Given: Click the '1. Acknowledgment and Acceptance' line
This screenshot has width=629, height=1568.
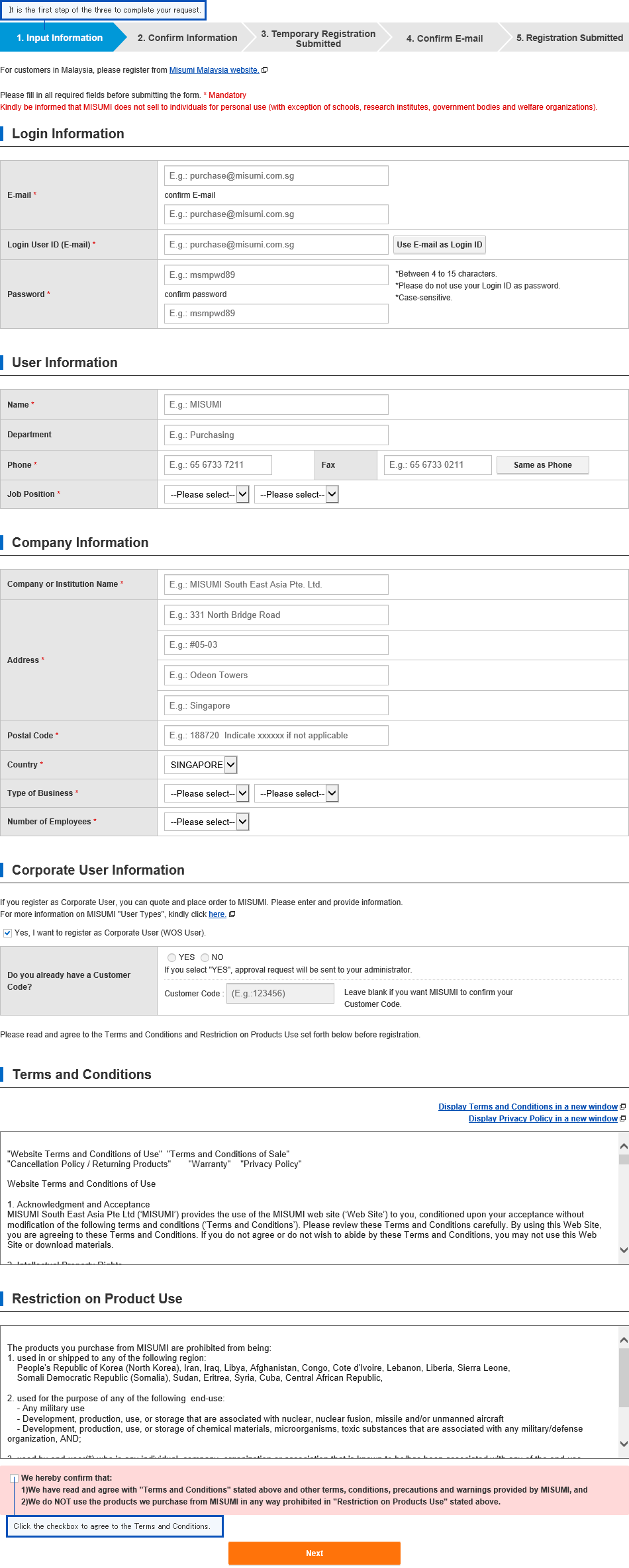Looking at the screenshot, I should (79, 1205).
